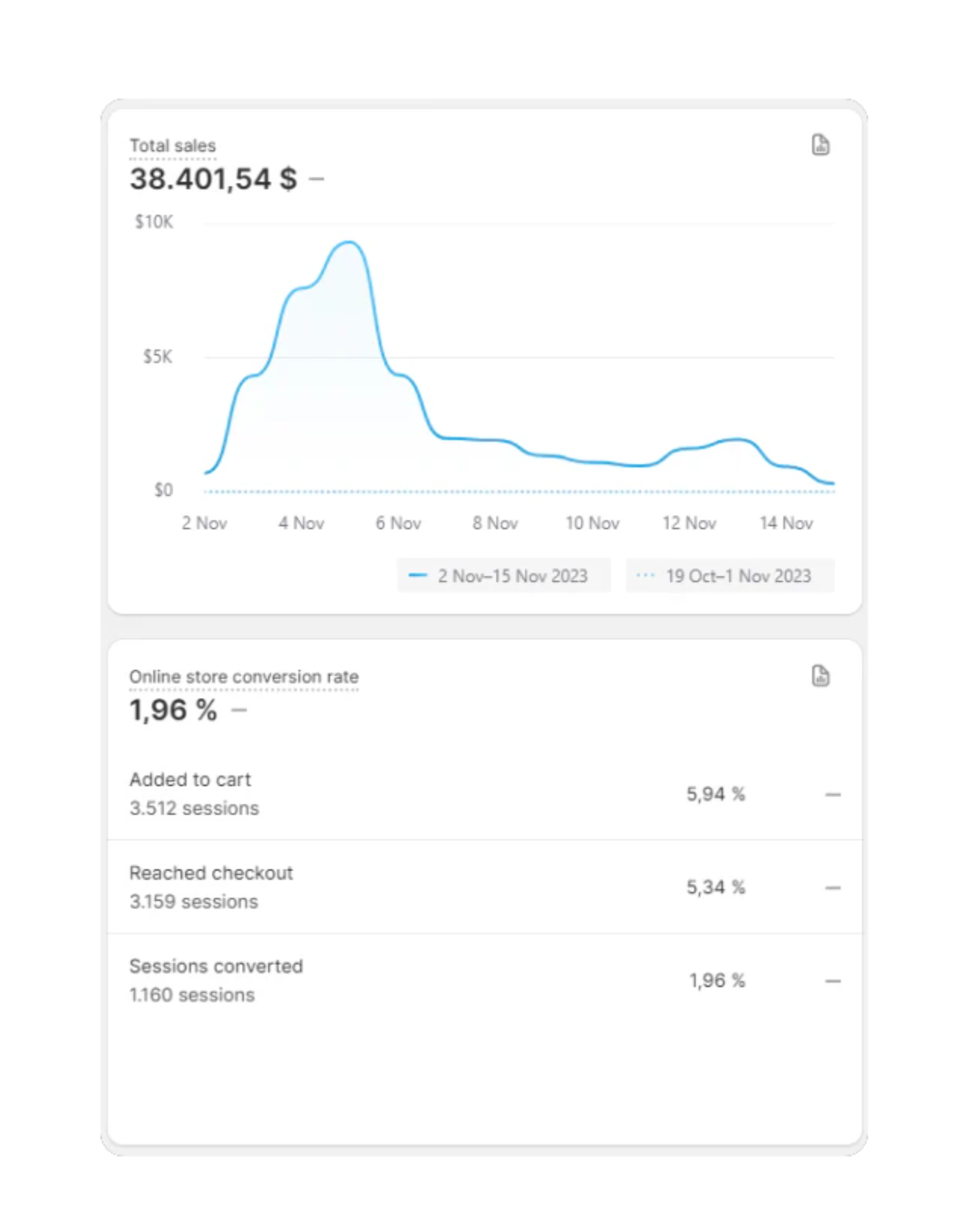This screenshot has width=980, height=1225.
Task: Click the 12 Nov axis label
Action: click(689, 523)
